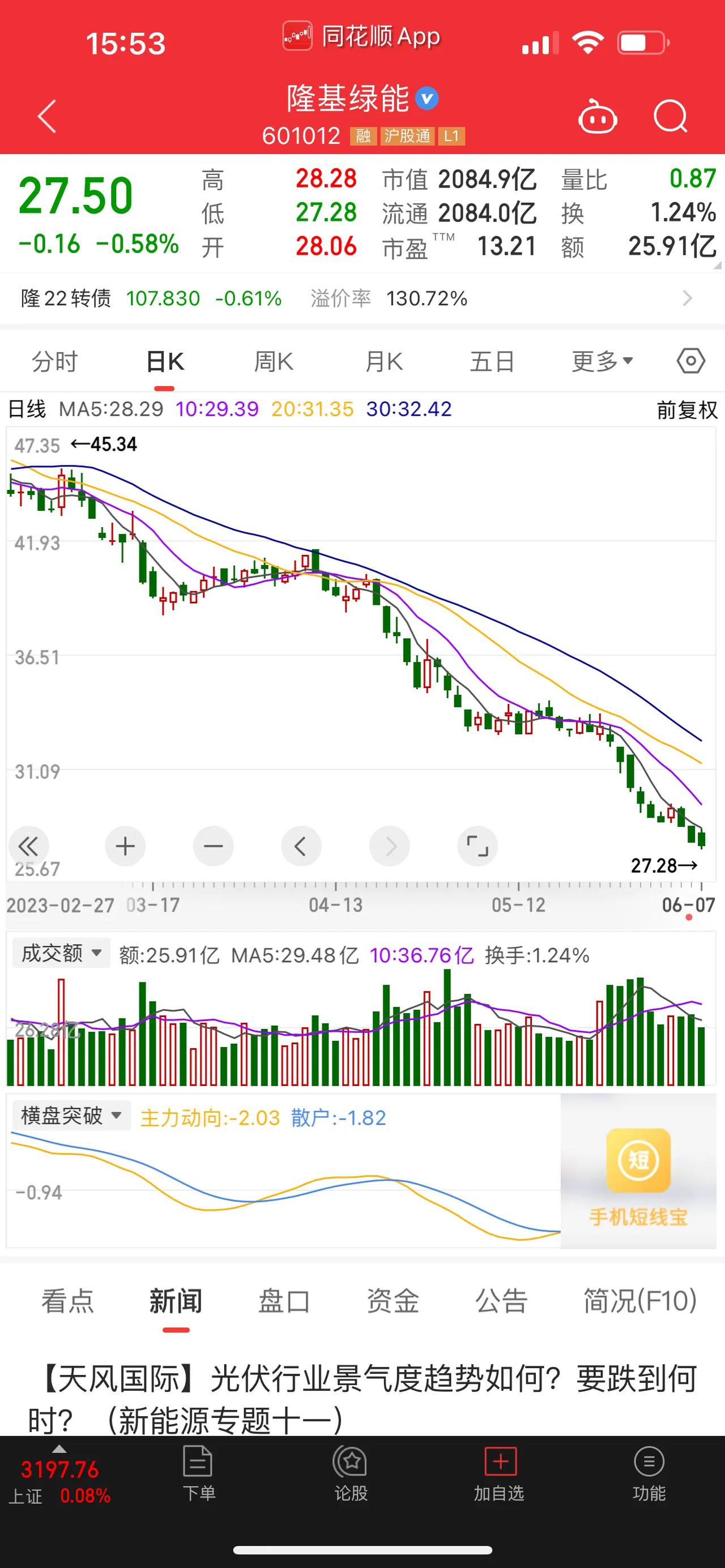The image size is (725, 1568).
Task: Open 功能 functions menu icon
Action: tap(649, 1462)
